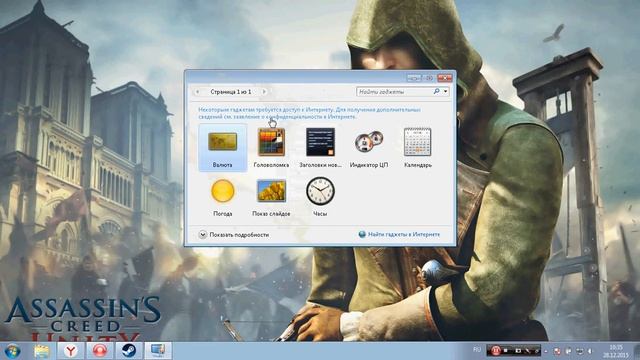Open the red recorder app in taskbar
The image size is (640, 360).
pos(100,351)
